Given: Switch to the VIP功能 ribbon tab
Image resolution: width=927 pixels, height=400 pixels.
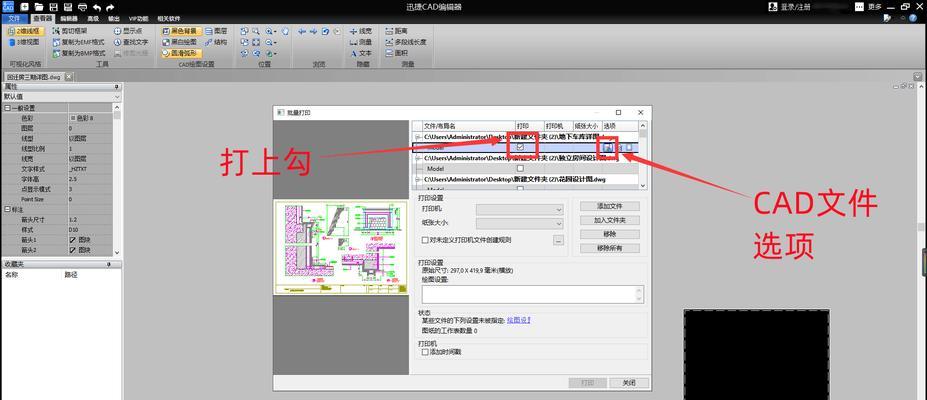Looking at the screenshot, I should click(x=138, y=18).
